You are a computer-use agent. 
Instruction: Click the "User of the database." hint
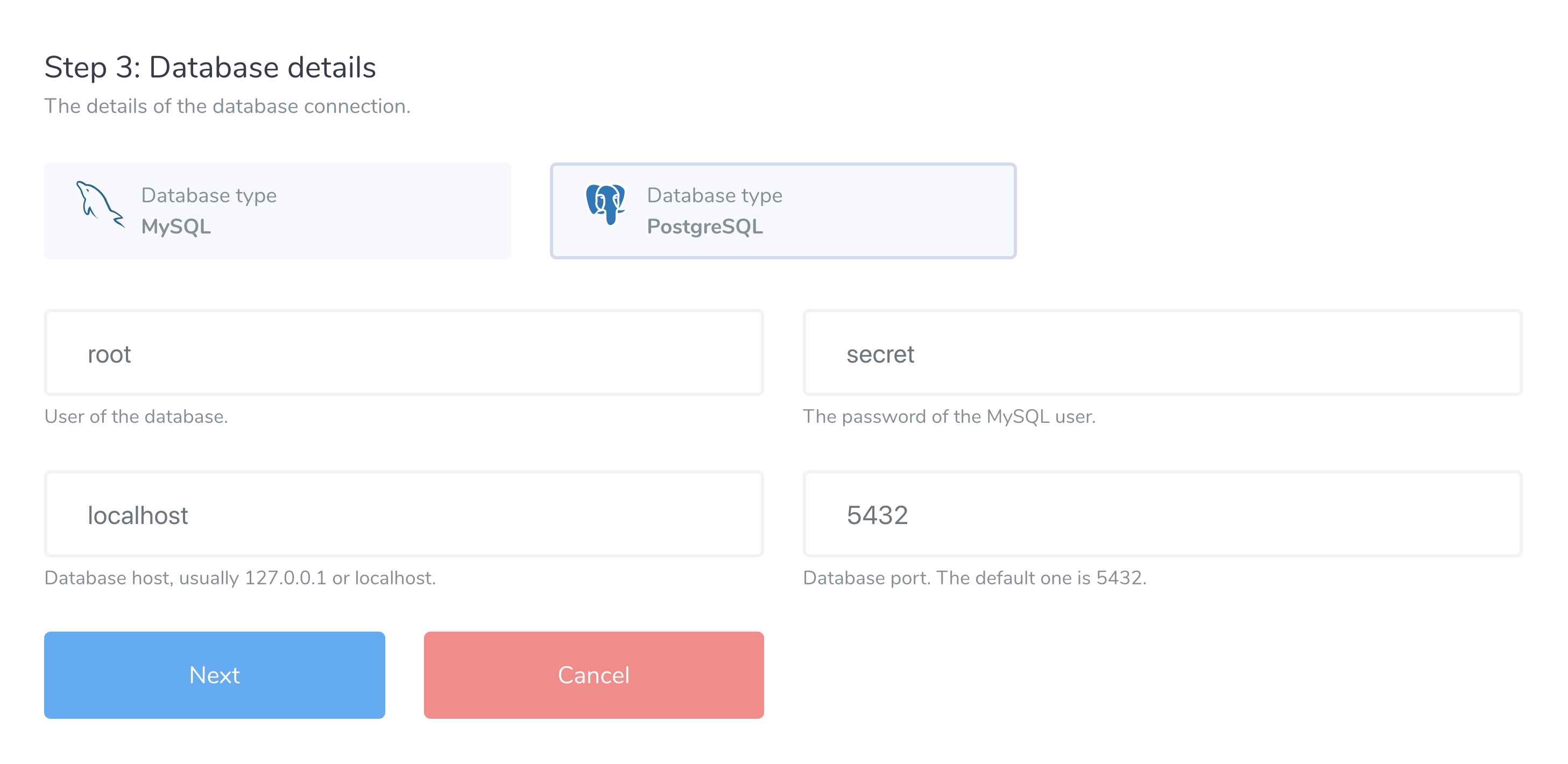tap(136, 416)
